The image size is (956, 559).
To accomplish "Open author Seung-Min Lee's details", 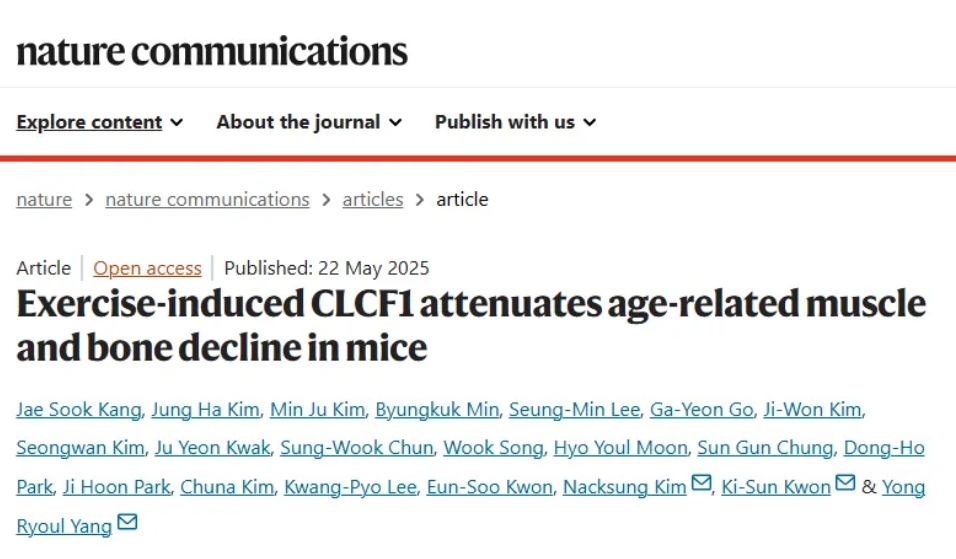I will point(574,410).
